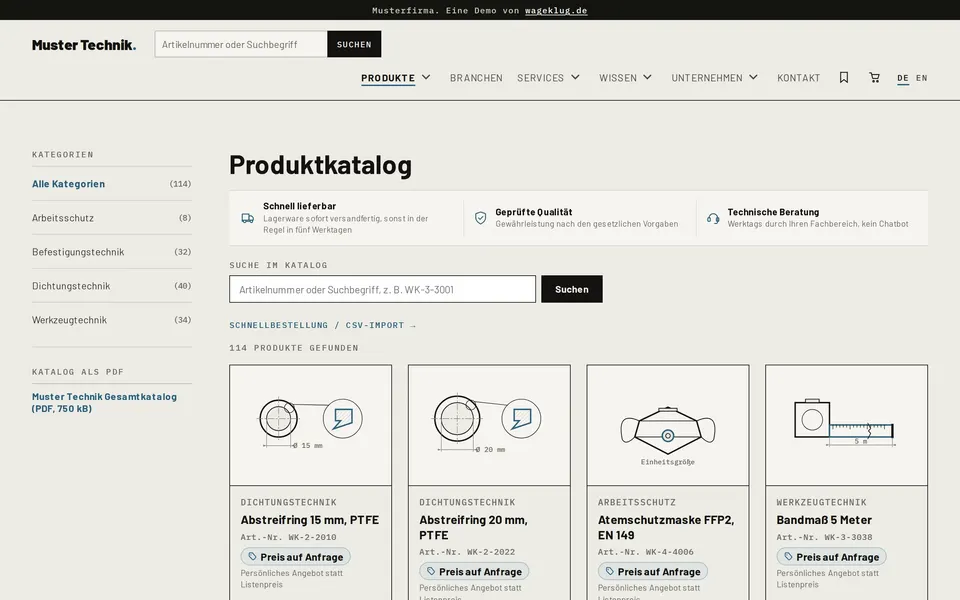
Task: Click text '114 PRODUKTE GEFUNDEN'
Action: point(294,348)
